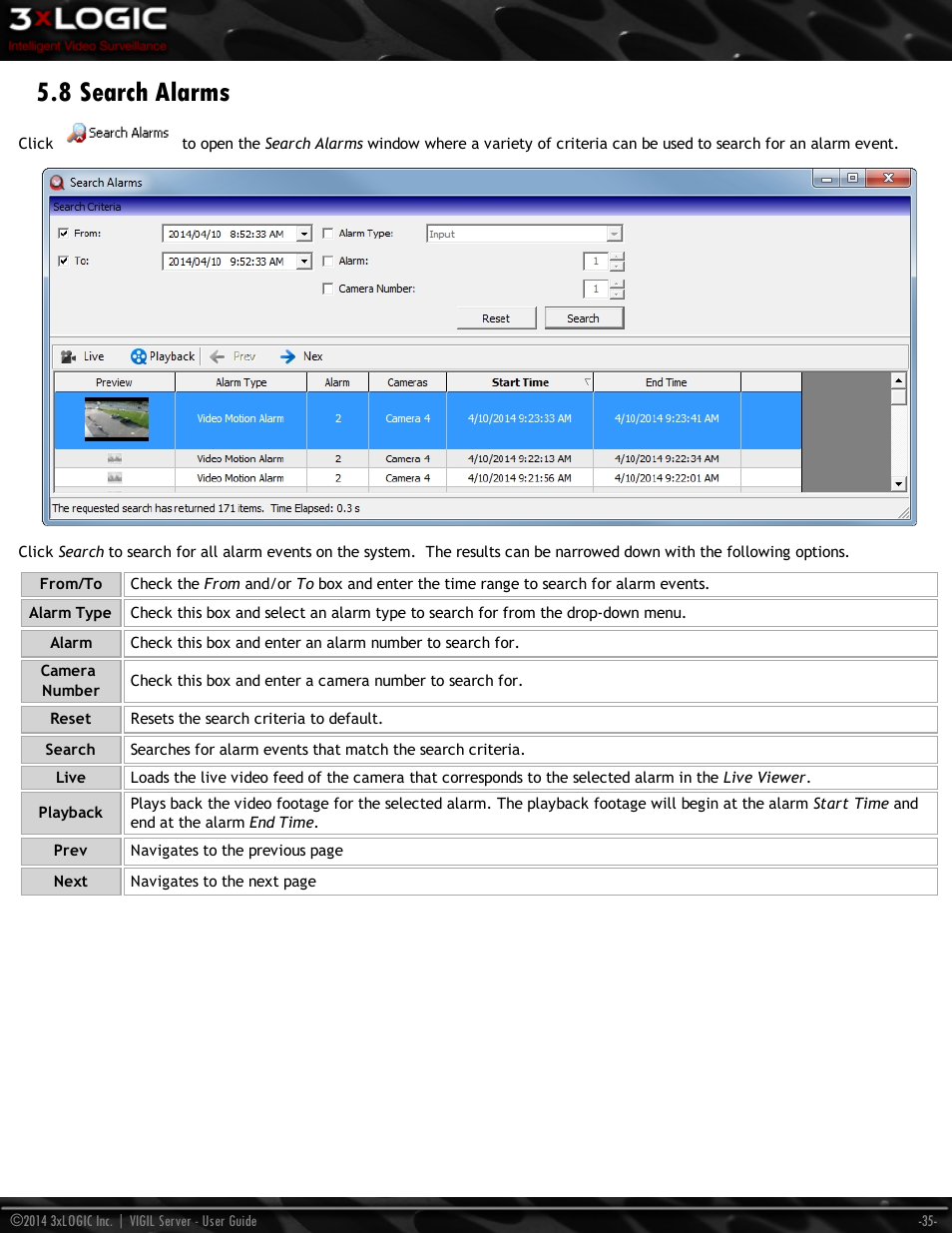Screen dimensions: 952x1233
Task: Open the From date dropdown arrow
Action: point(304,234)
